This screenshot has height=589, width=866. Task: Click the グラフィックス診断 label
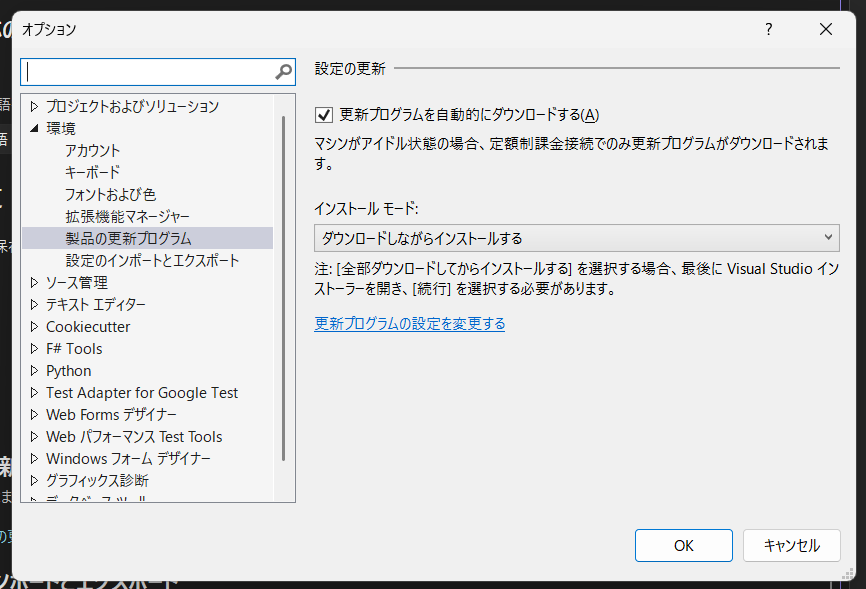pos(97,480)
